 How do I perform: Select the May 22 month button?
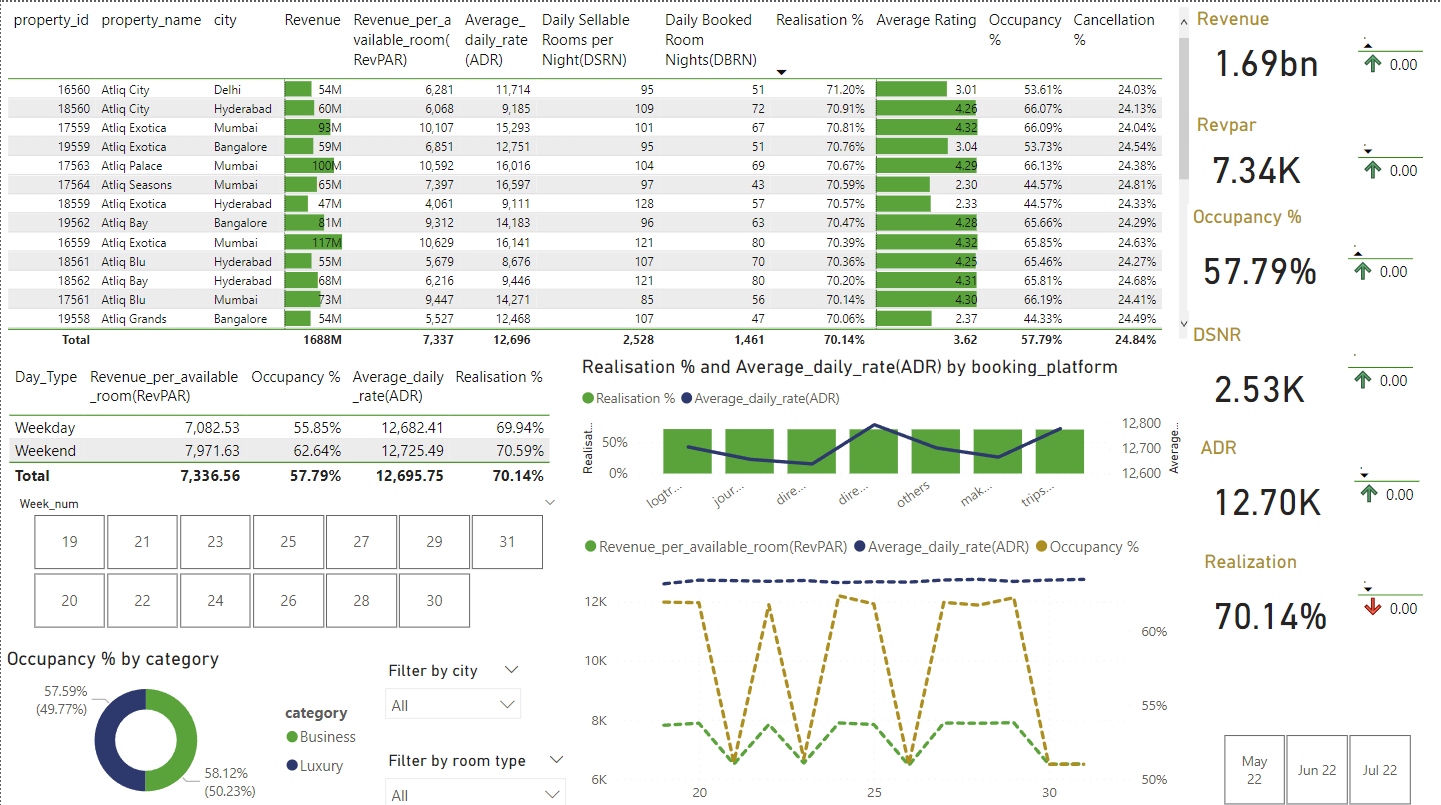[1254, 769]
